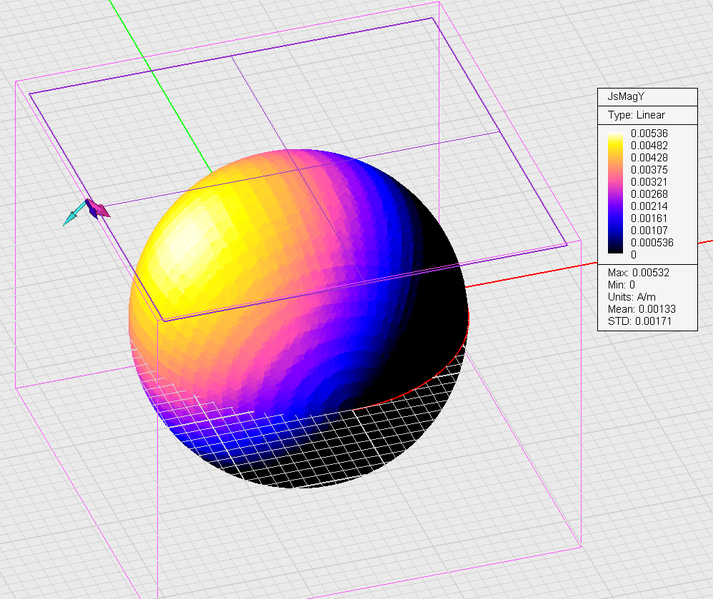Screen dimensions: 713x599
Task: Click the Min: 0 statistic
Action: coord(623,286)
